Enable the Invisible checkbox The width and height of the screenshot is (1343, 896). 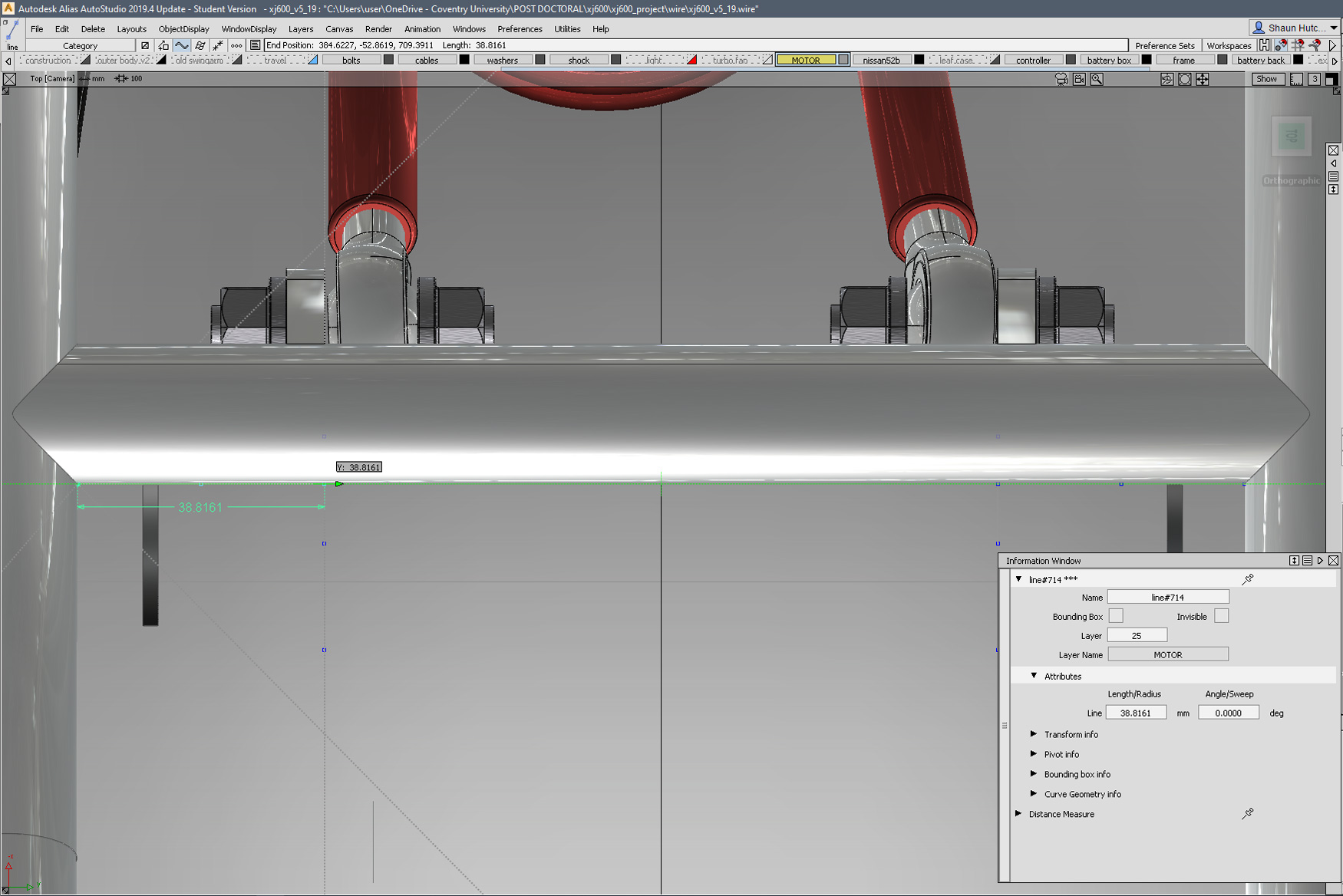(1221, 616)
